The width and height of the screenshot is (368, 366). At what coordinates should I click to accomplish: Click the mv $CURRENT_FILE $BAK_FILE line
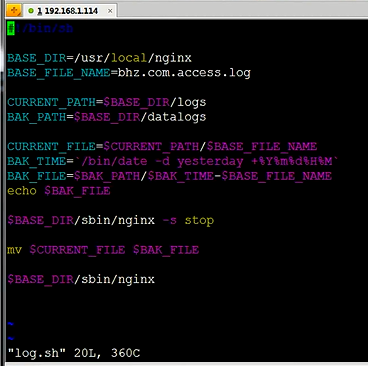pyautogui.click(x=103, y=250)
